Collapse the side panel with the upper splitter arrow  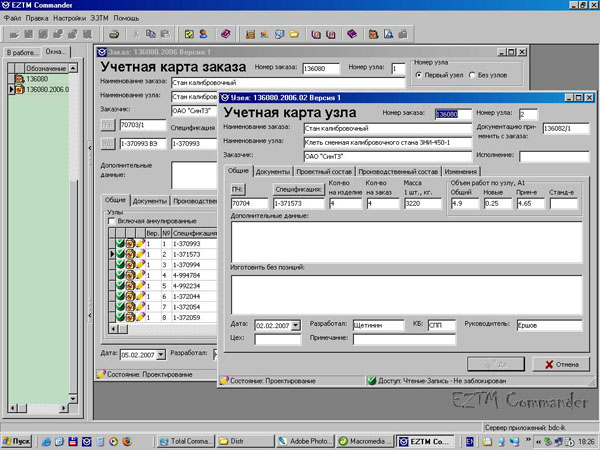tap(90, 148)
